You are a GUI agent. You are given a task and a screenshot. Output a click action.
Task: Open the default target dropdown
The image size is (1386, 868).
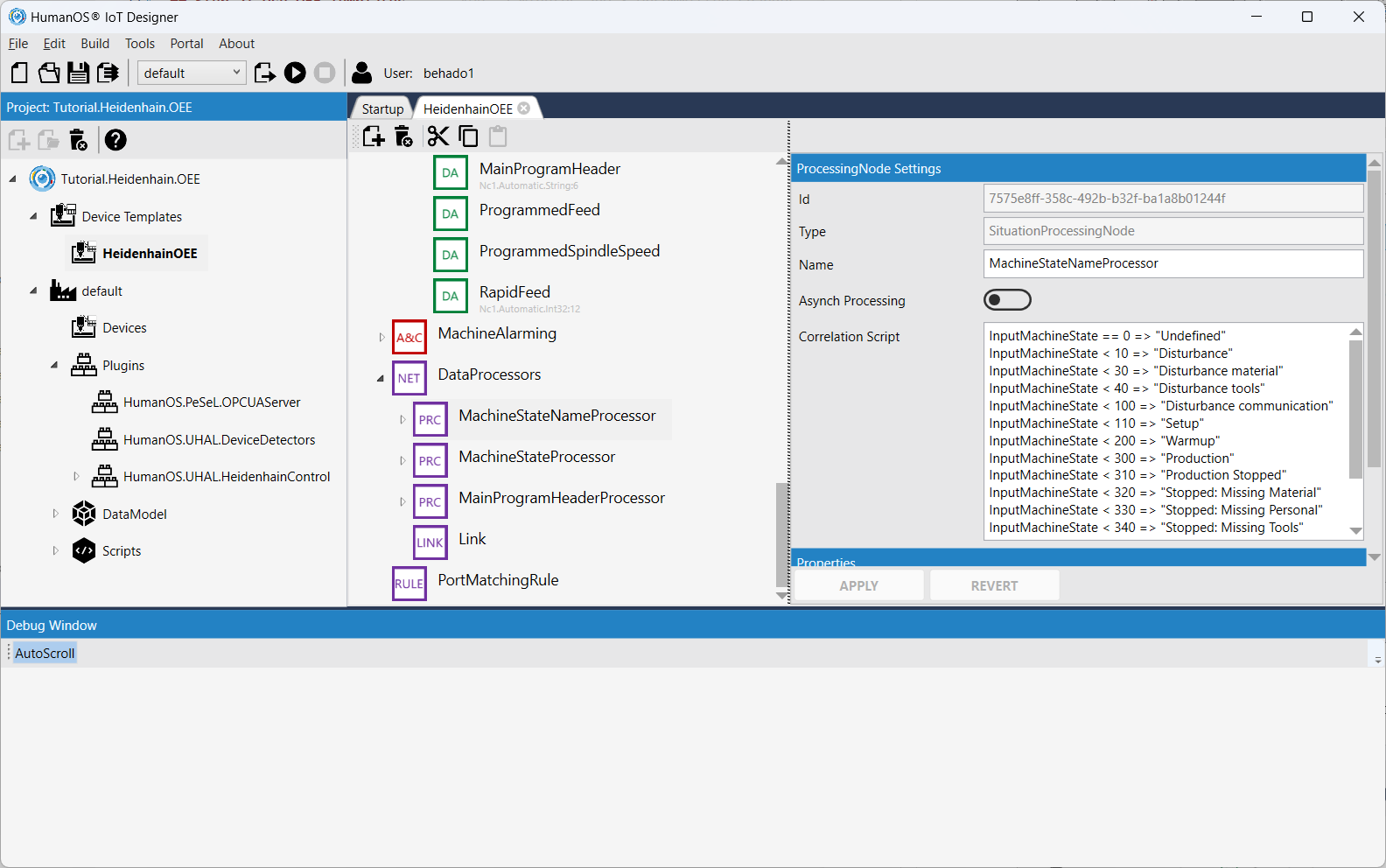tap(192, 73)
